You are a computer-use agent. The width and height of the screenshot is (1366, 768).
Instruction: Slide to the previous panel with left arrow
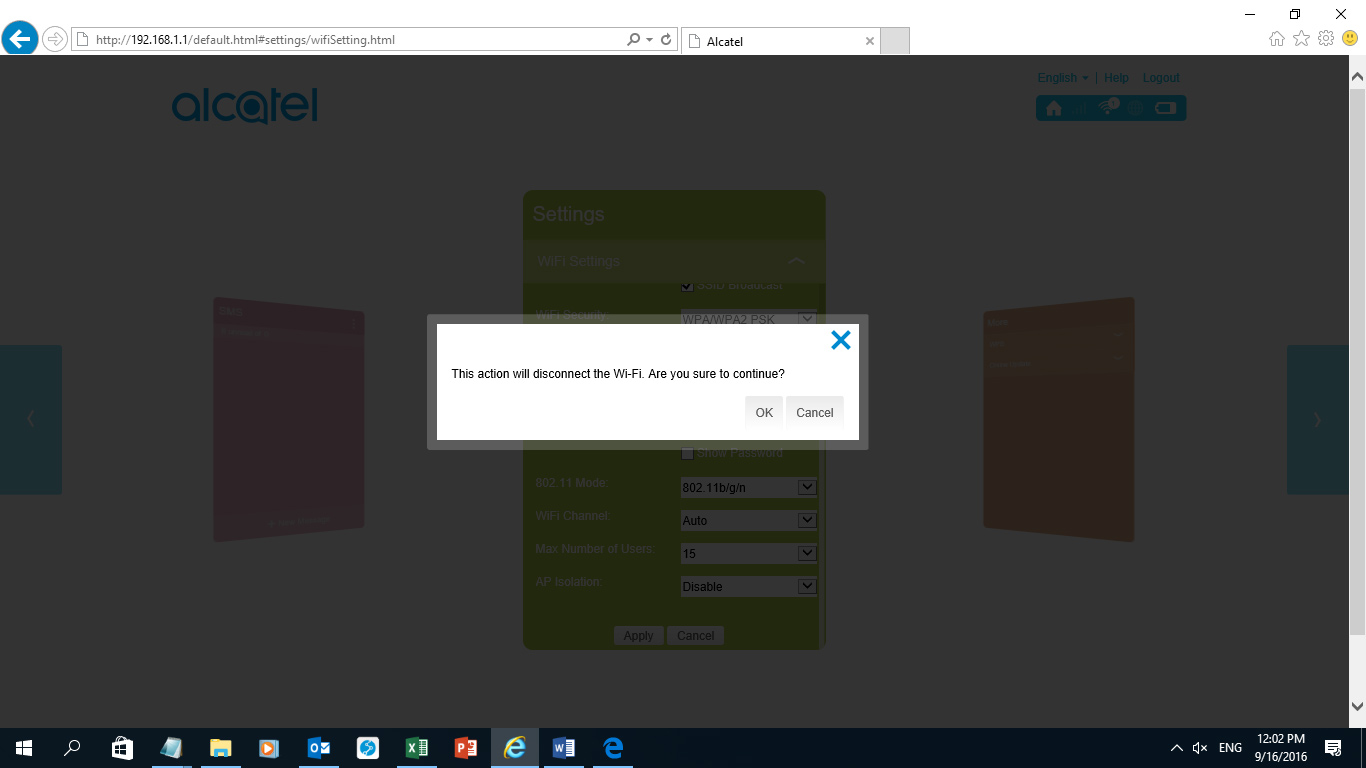pyautogui.click(x=30, y=420)
